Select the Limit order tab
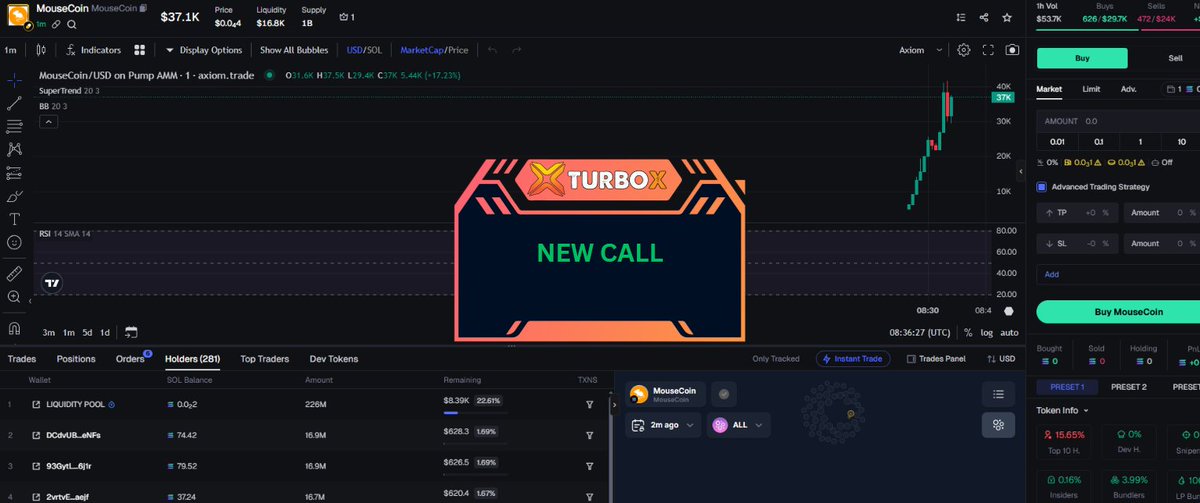Image resolution: width=1200 pixels, height=503 pixels. click(x=1091, y=89)
